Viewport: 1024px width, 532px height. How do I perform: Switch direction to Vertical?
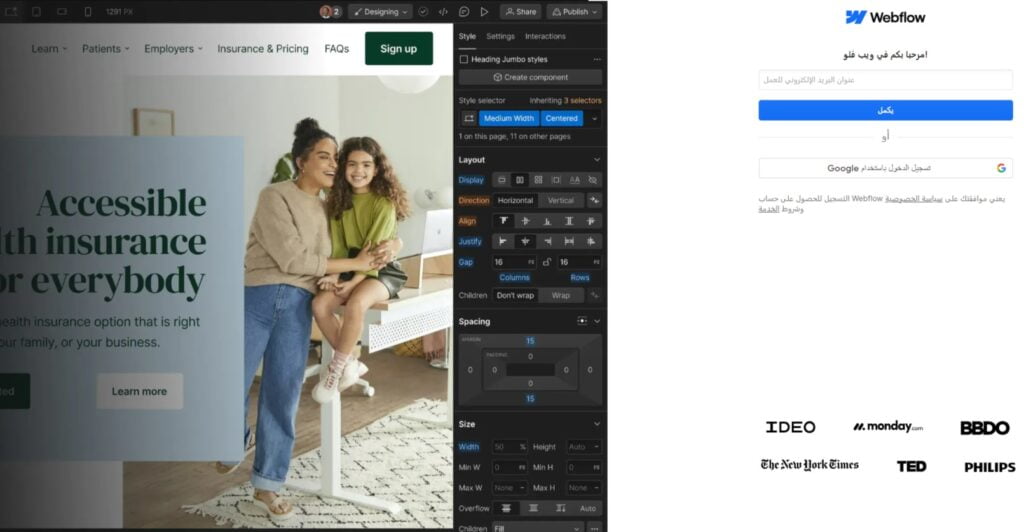point(561,201)
